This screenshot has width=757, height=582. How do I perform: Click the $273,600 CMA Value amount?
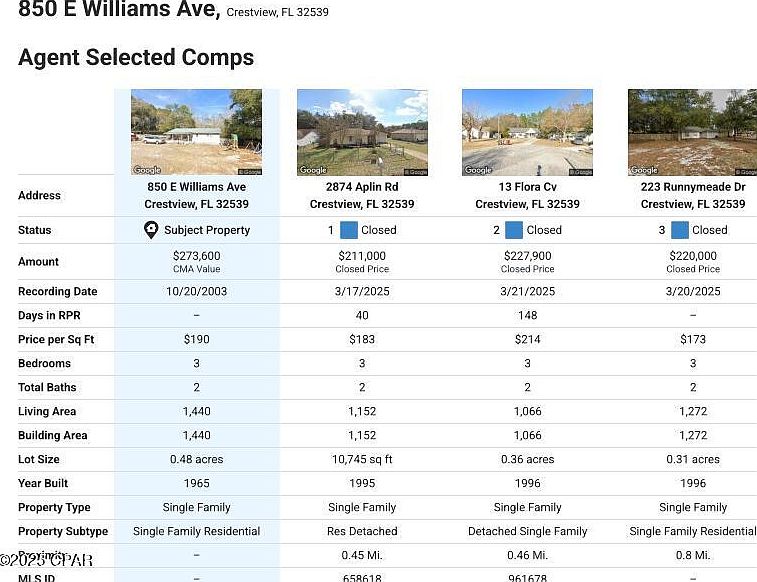196,256
